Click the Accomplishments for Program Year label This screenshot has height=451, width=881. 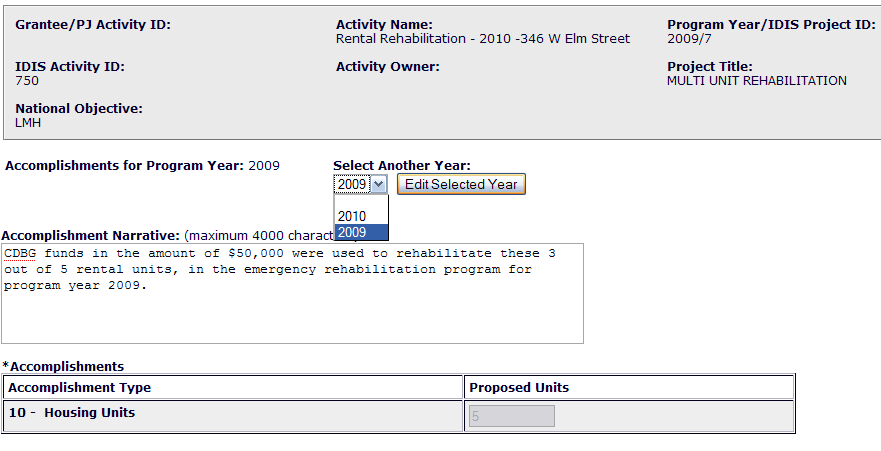tap(124, 166)
